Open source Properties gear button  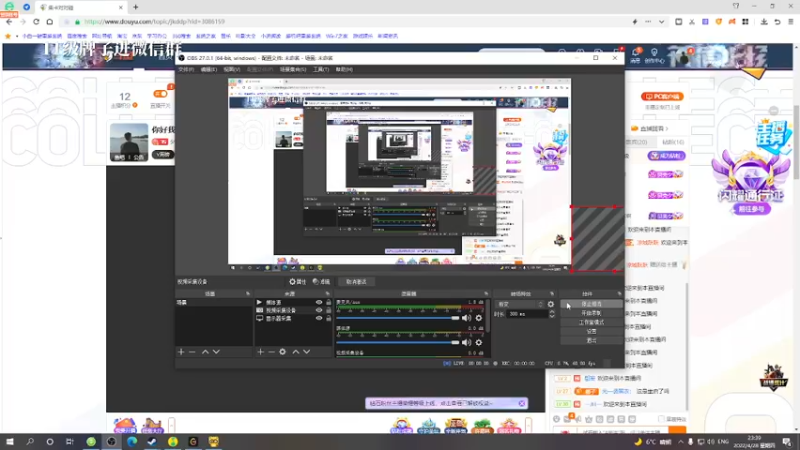pyautogui.click(x=297, y=282)
